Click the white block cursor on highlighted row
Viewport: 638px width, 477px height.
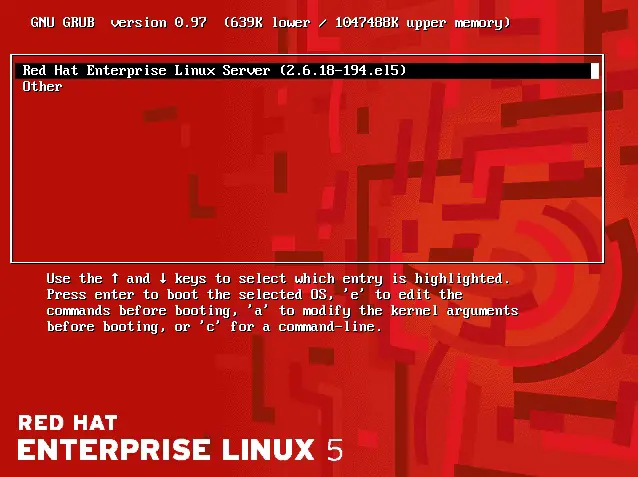pos(594,71)
